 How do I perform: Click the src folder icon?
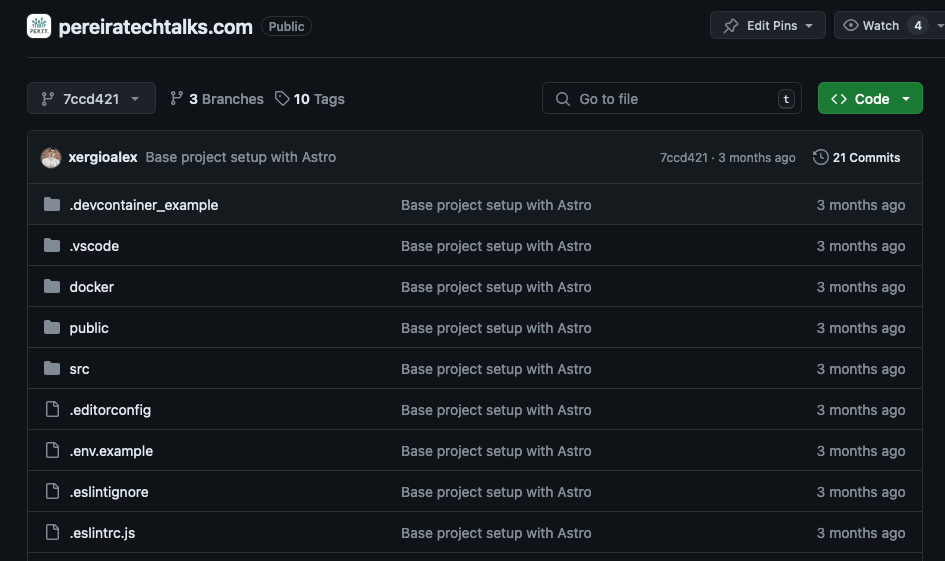[52, 369]
